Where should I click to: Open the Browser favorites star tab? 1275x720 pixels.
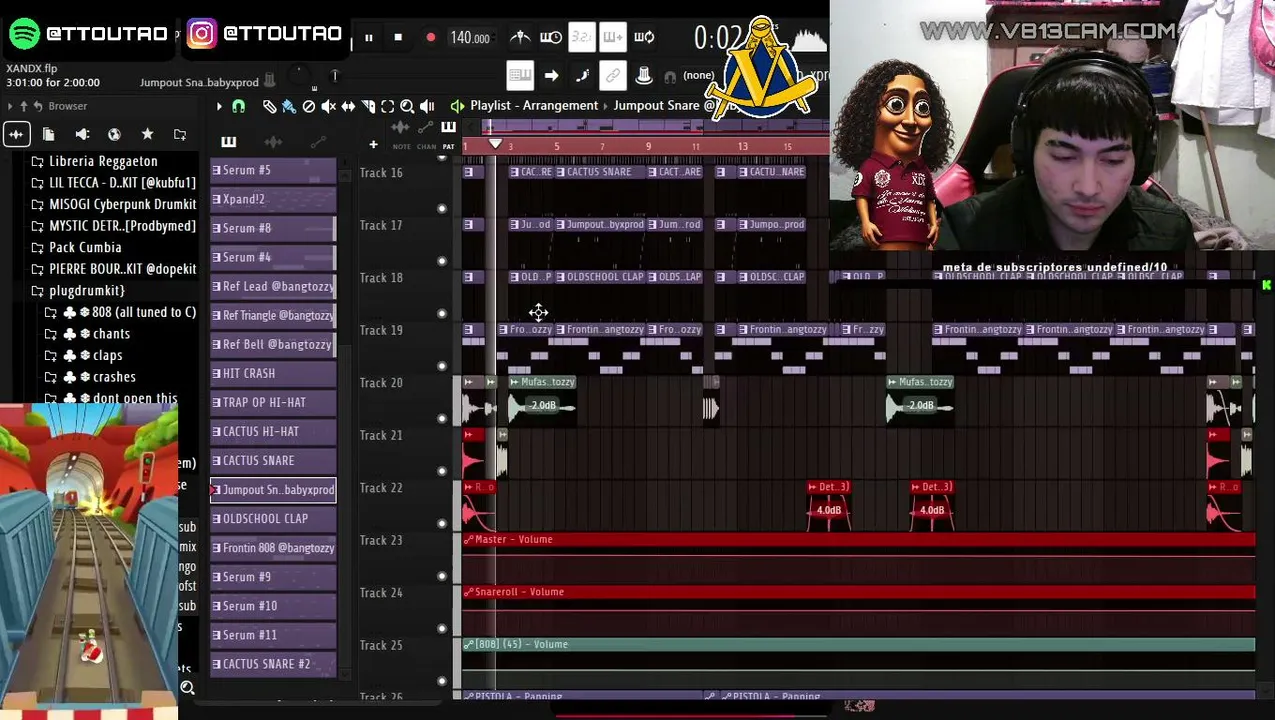(147, 134)
